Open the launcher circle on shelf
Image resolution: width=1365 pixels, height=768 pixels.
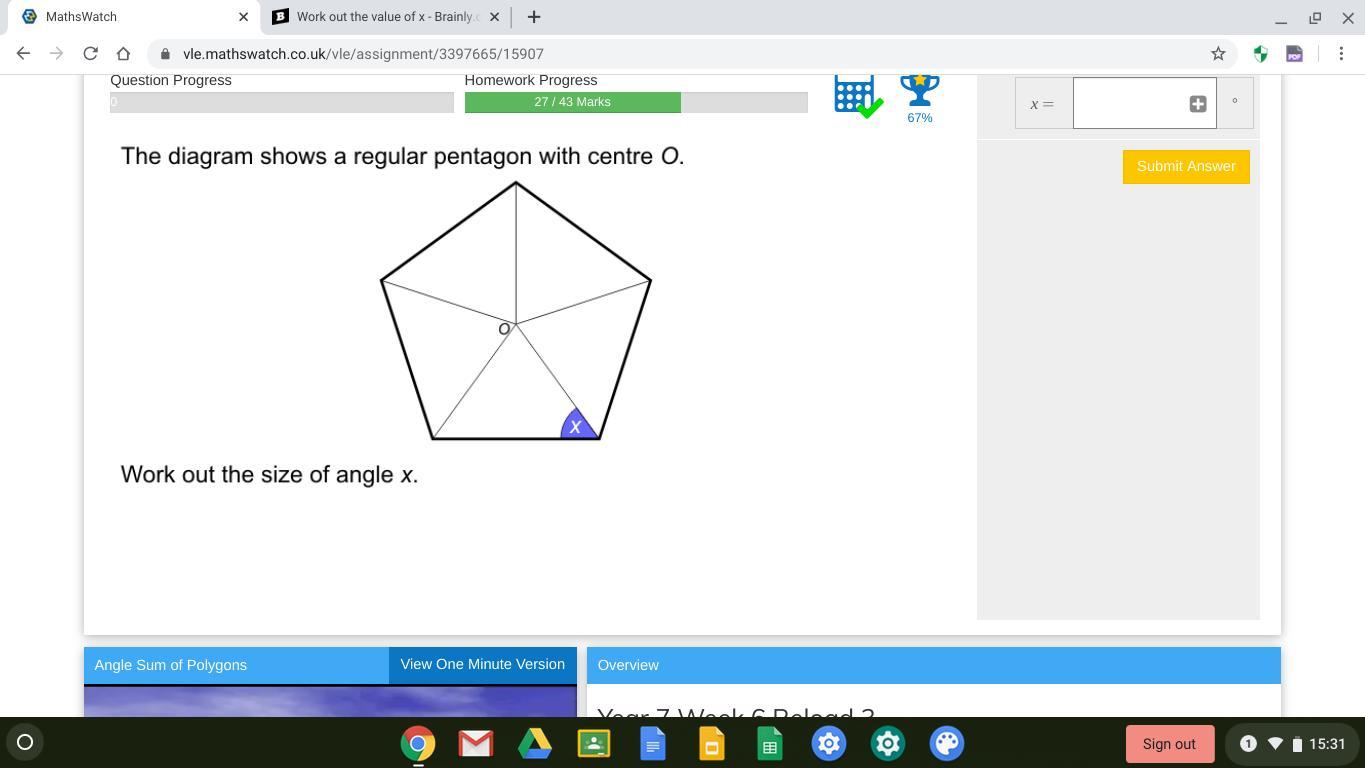25,742
